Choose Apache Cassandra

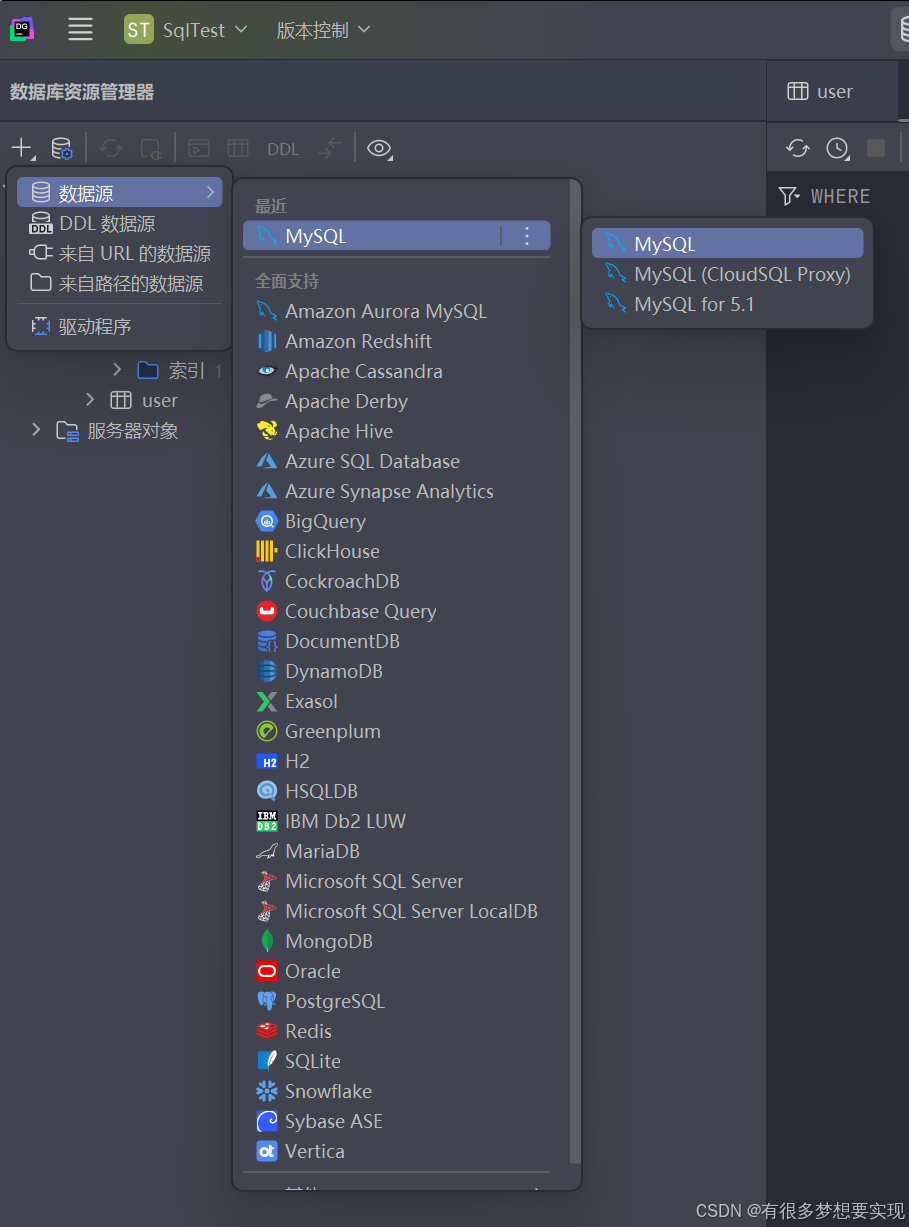396,371
